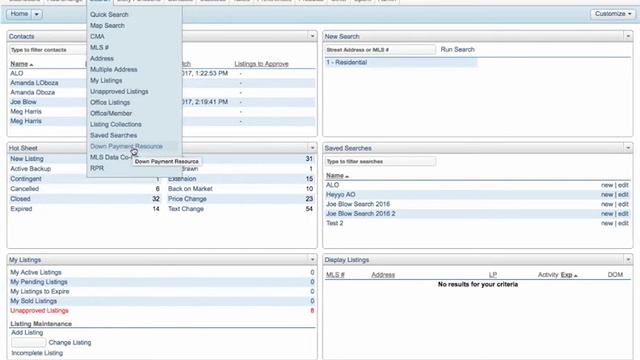
Task: Select the Address menu item
Action: pos(102,58)
